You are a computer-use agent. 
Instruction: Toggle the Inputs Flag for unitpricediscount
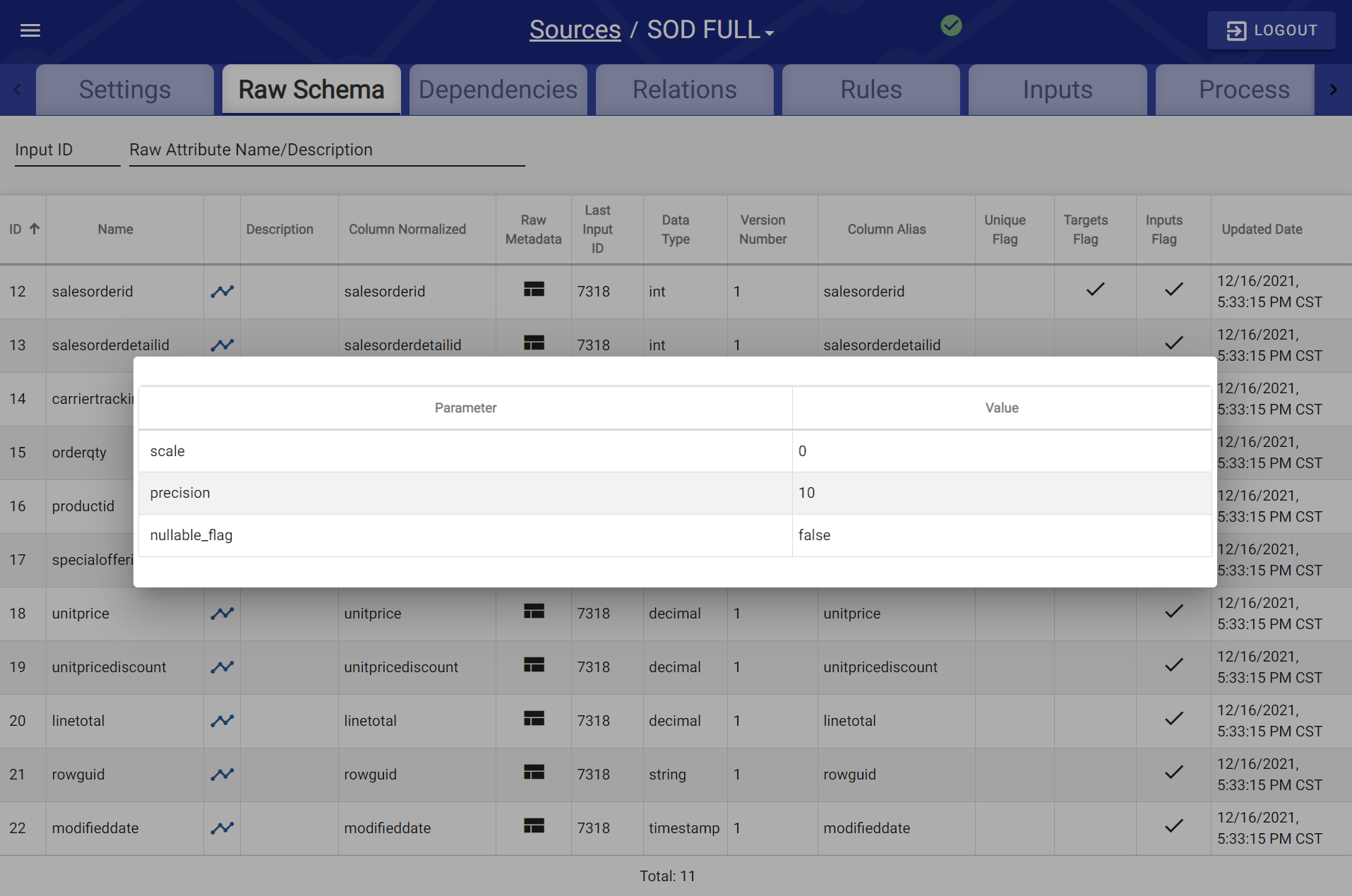point(1174,664)
